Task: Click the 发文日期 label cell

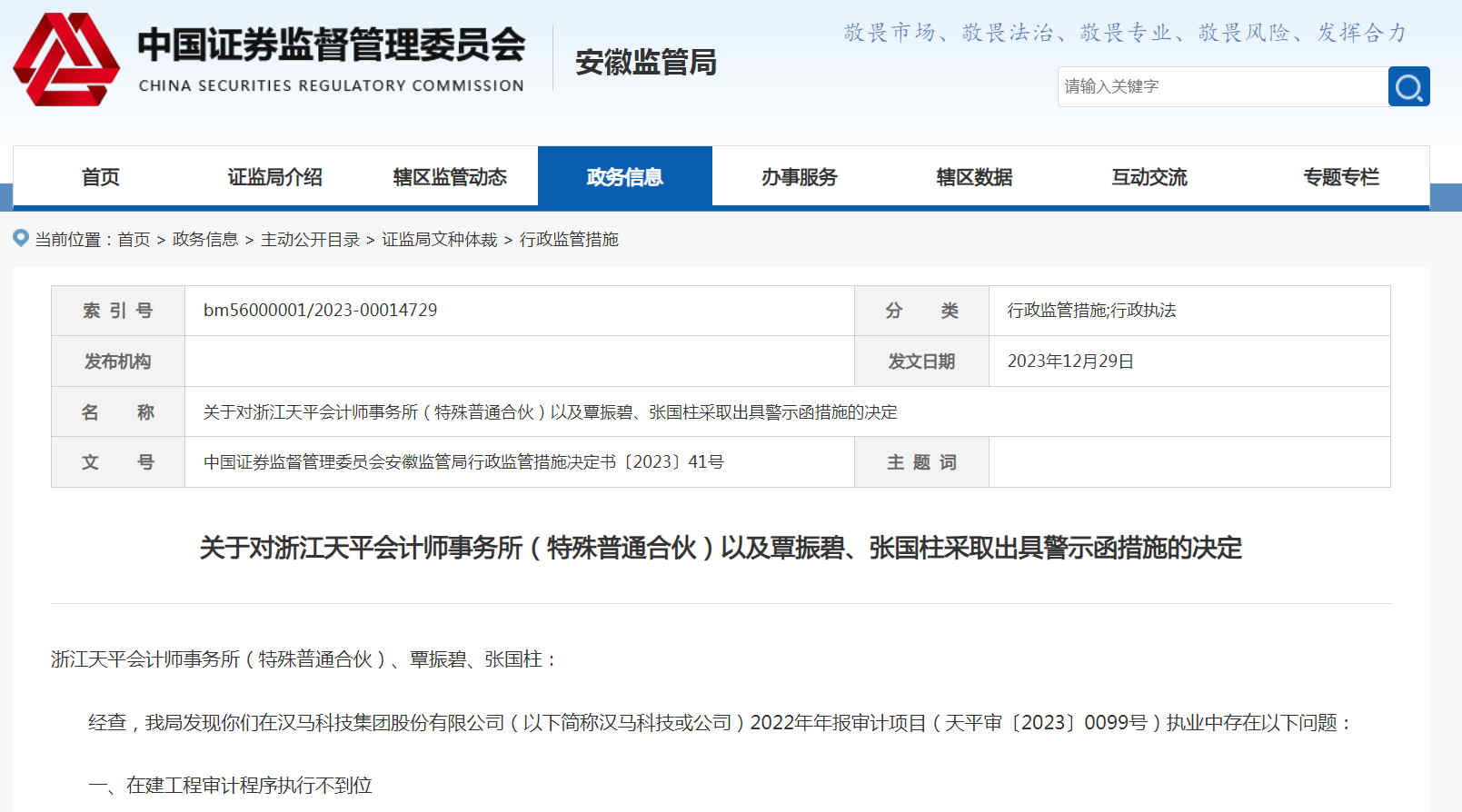Action: tap(921, 361)
